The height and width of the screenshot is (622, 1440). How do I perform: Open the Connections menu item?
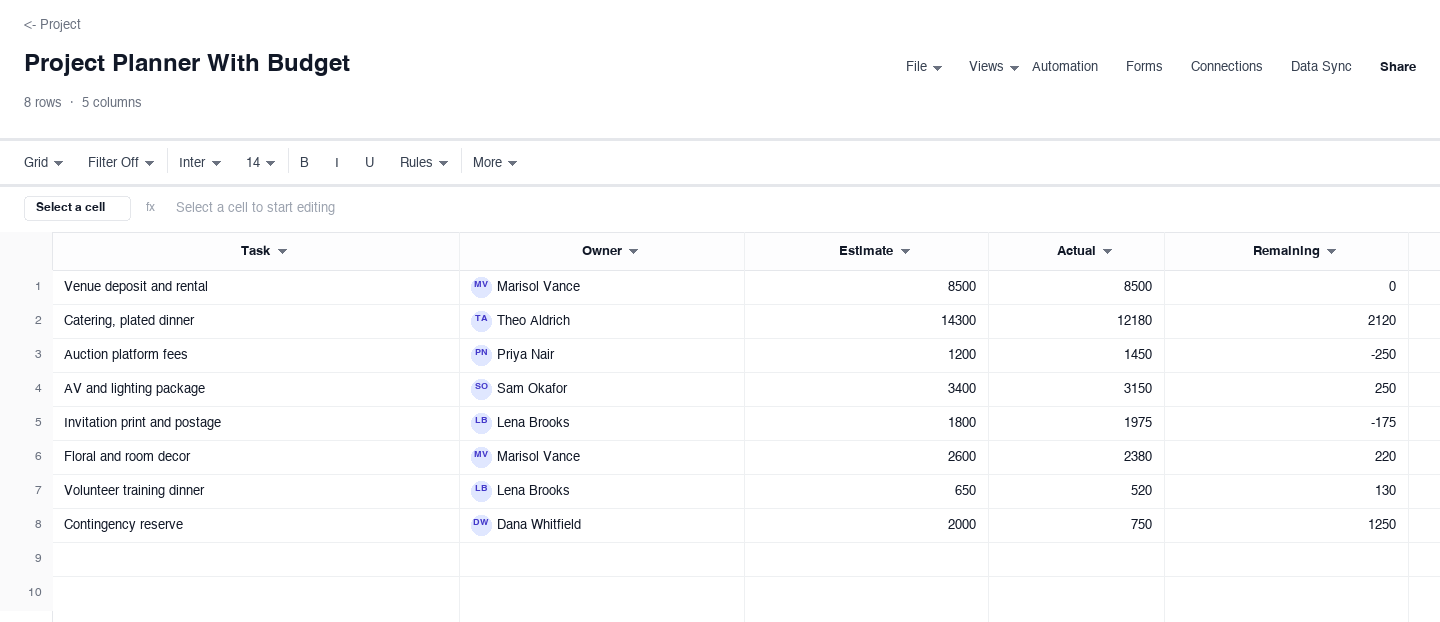[1226, 67]
